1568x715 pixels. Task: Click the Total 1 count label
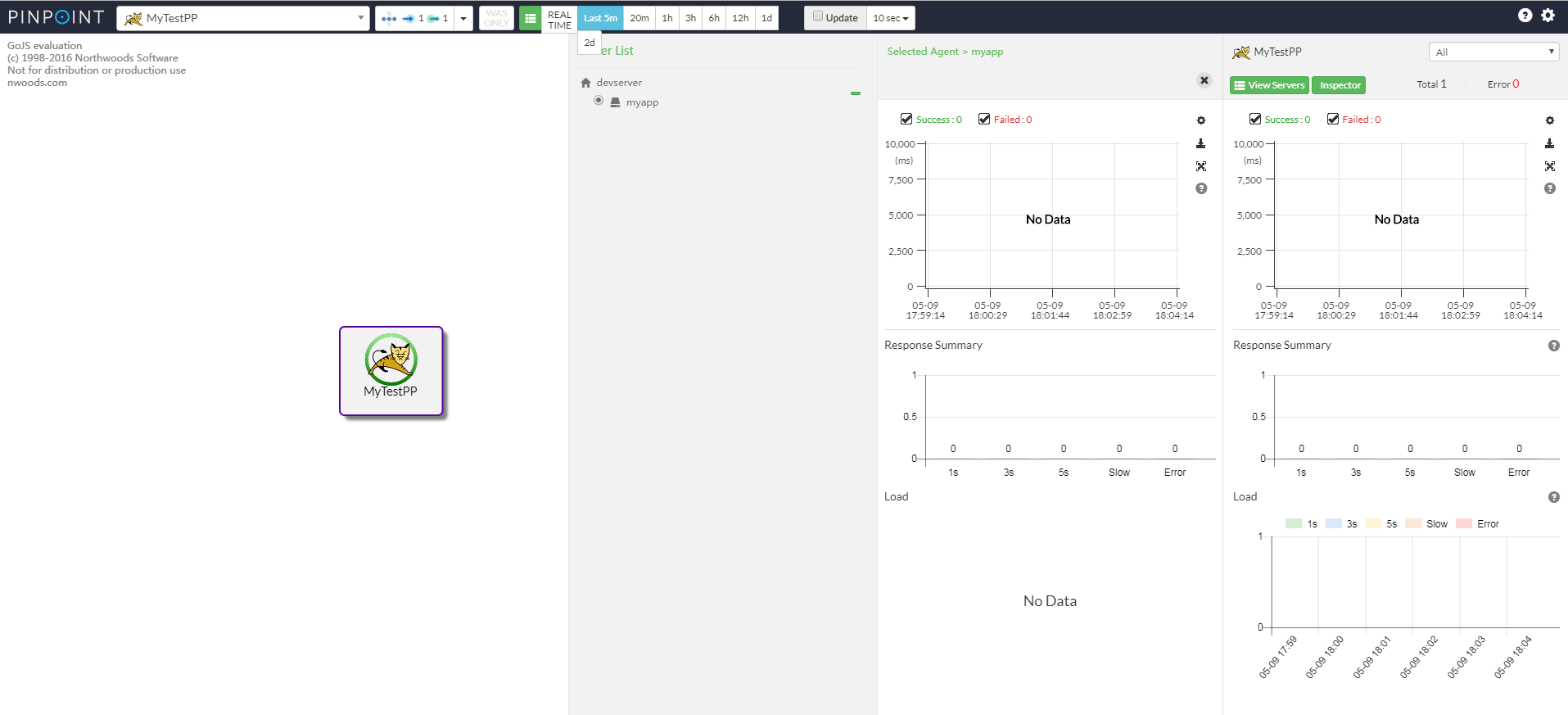coord(1431,84)
